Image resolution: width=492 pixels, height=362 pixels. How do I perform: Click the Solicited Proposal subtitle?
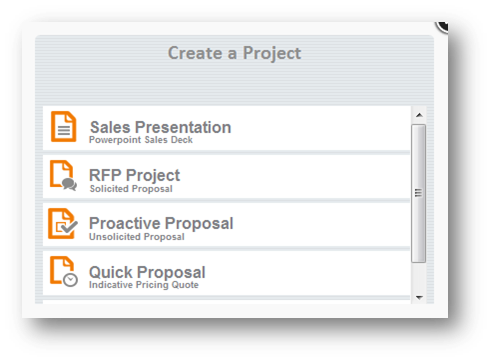coord(131,189)
